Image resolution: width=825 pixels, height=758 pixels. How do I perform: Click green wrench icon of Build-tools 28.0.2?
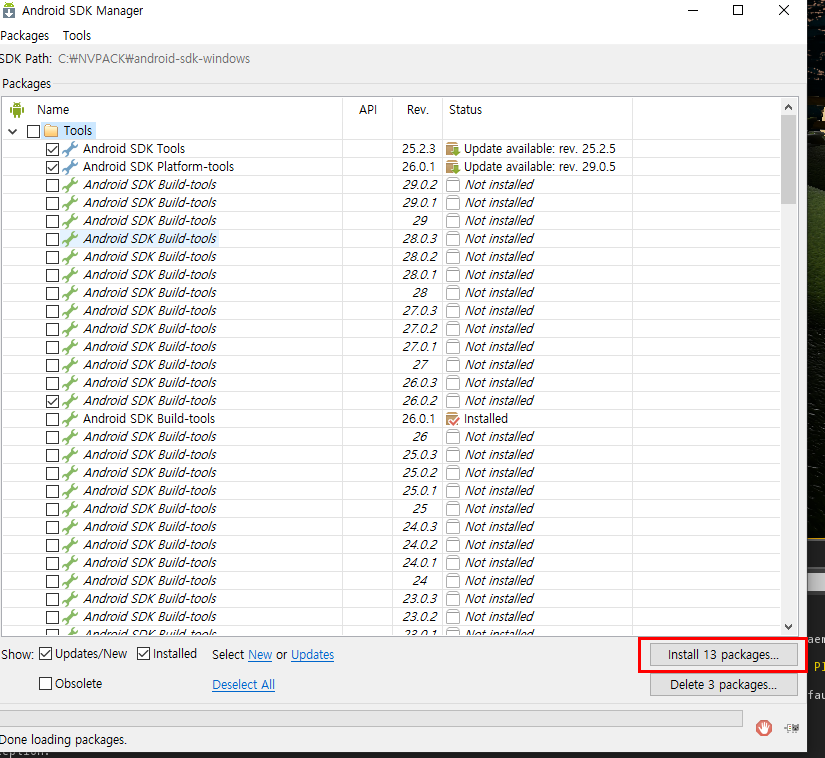(x=70, y=257)
